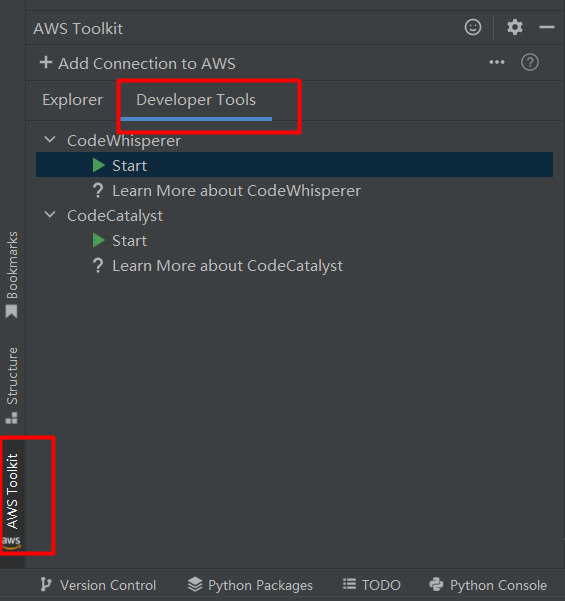
Task: Toggle AWS Toolkit sidebar button
Action: tap(12, 501)
